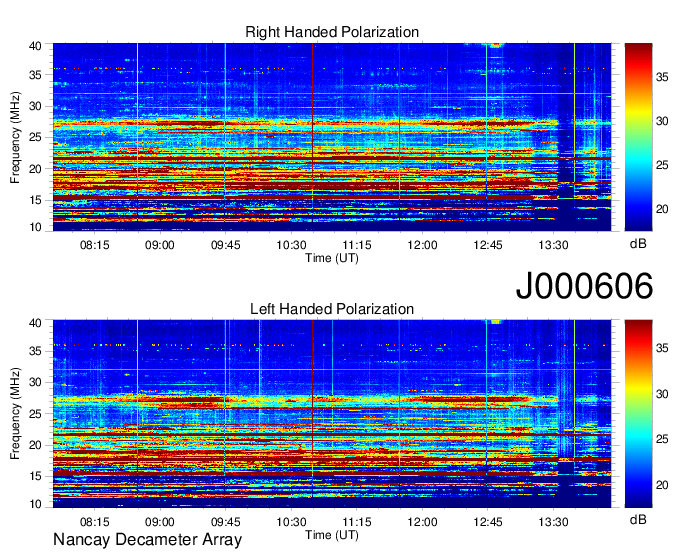Click the upper plot's "Frequency (MHz)" axis label
This screenshot has height=552, width=680.
(x=15, y=137)
